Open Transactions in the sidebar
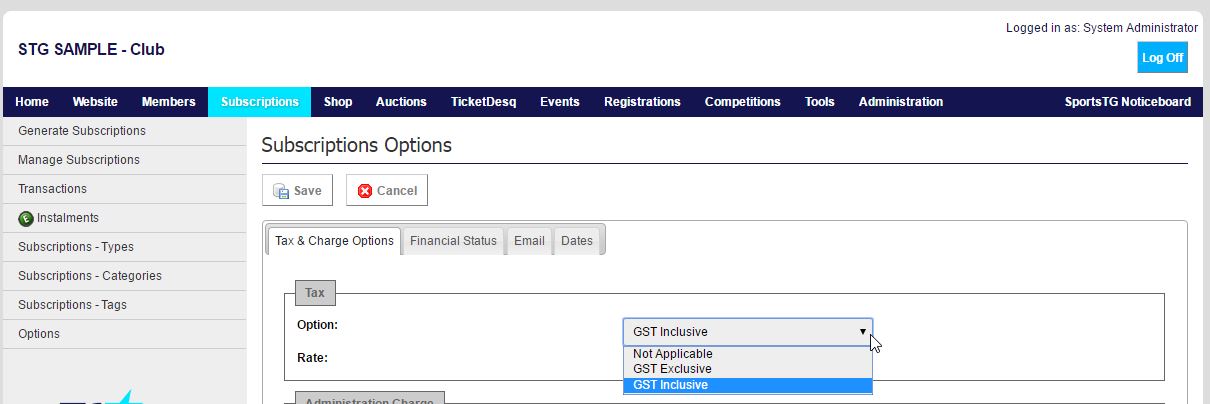This screenshot has width=1210, height=404. click(124, 189)
